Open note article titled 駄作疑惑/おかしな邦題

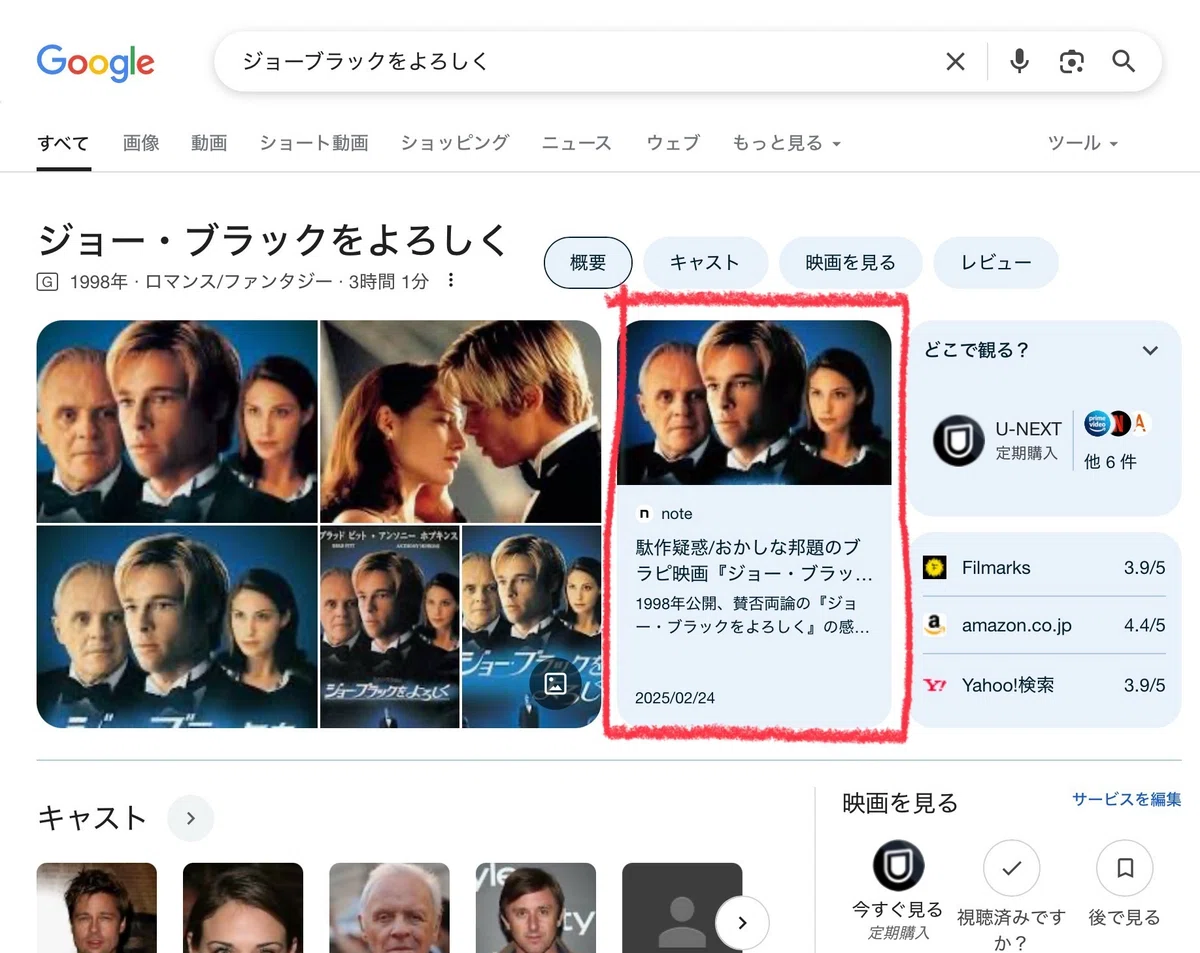755,562
